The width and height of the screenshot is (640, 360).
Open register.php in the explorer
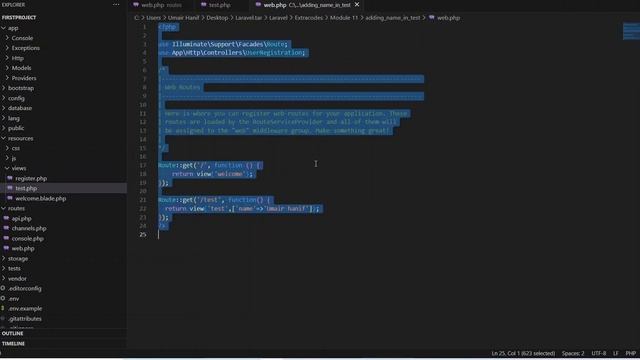click(31, 178)
